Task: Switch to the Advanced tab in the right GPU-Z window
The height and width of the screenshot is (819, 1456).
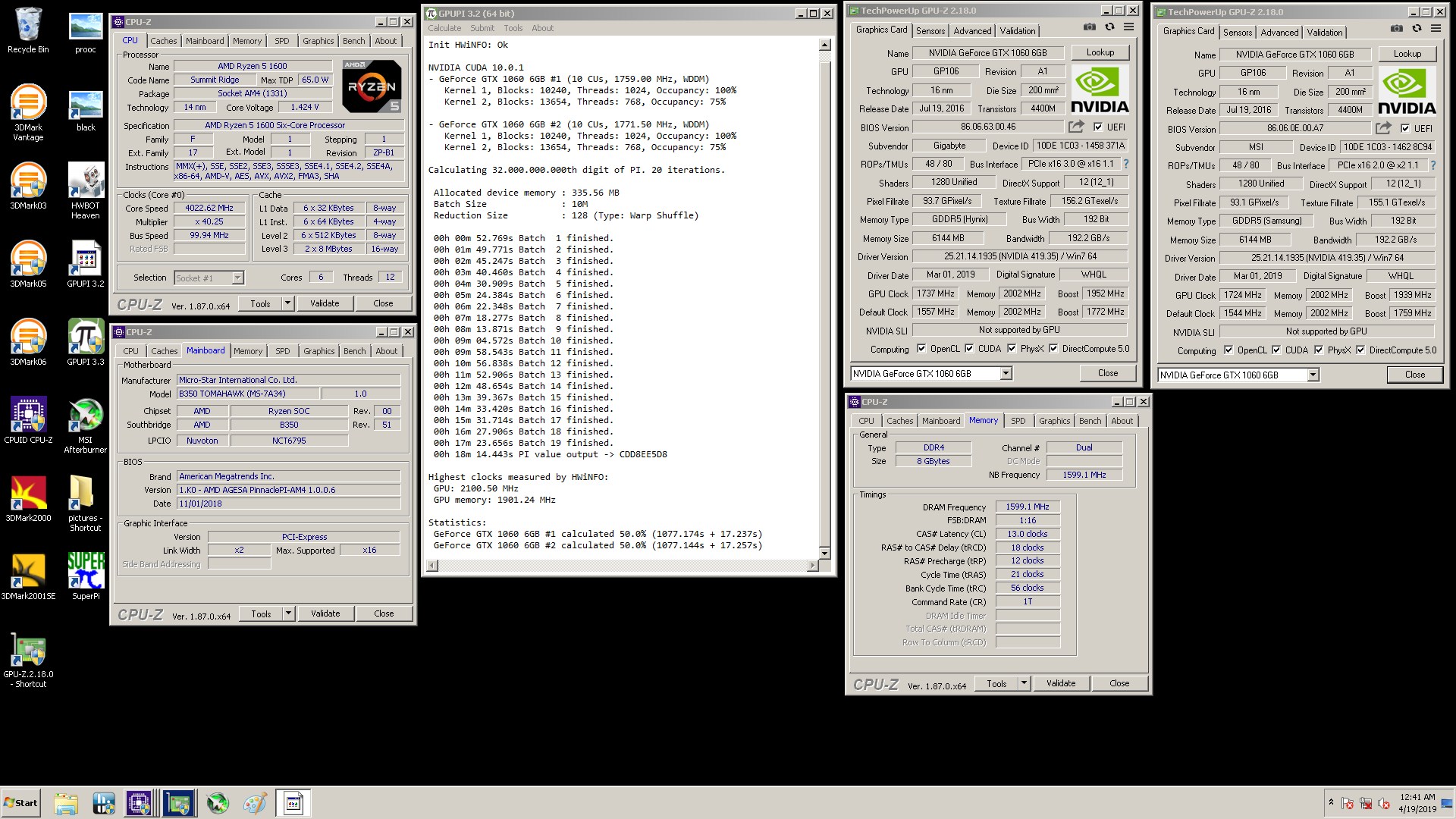Action: click(x=1279, y=33)
